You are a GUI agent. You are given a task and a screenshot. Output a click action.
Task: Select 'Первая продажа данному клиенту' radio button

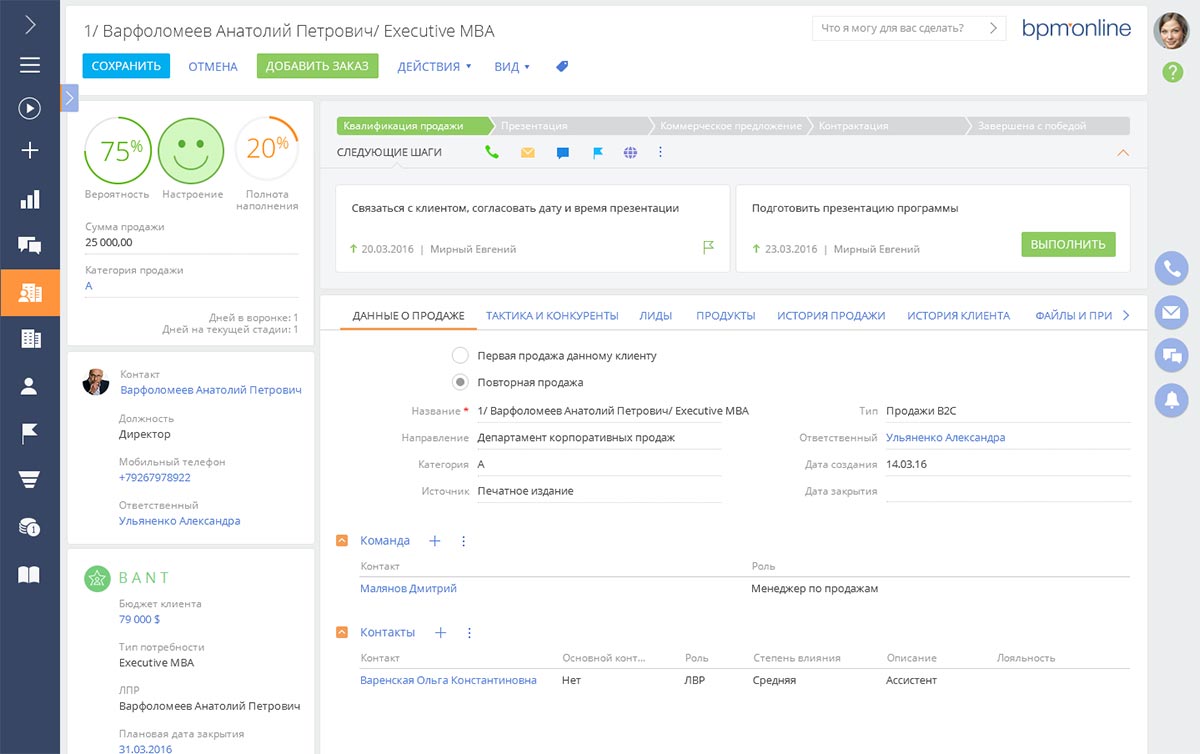[460, 356]
